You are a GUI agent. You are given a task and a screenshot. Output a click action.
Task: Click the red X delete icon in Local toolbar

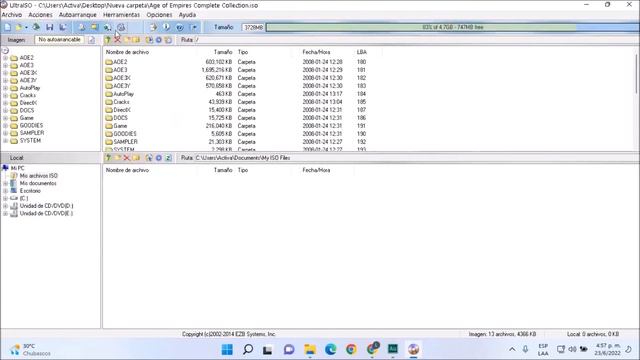coord(127,158)
